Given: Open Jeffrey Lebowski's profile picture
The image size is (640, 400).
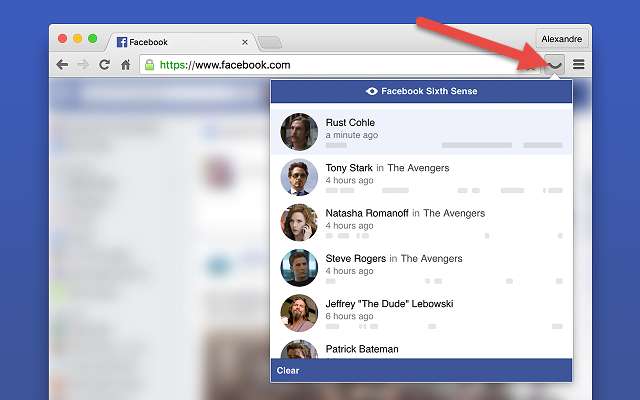Looking at the screenshot, I should click(299, 313).
